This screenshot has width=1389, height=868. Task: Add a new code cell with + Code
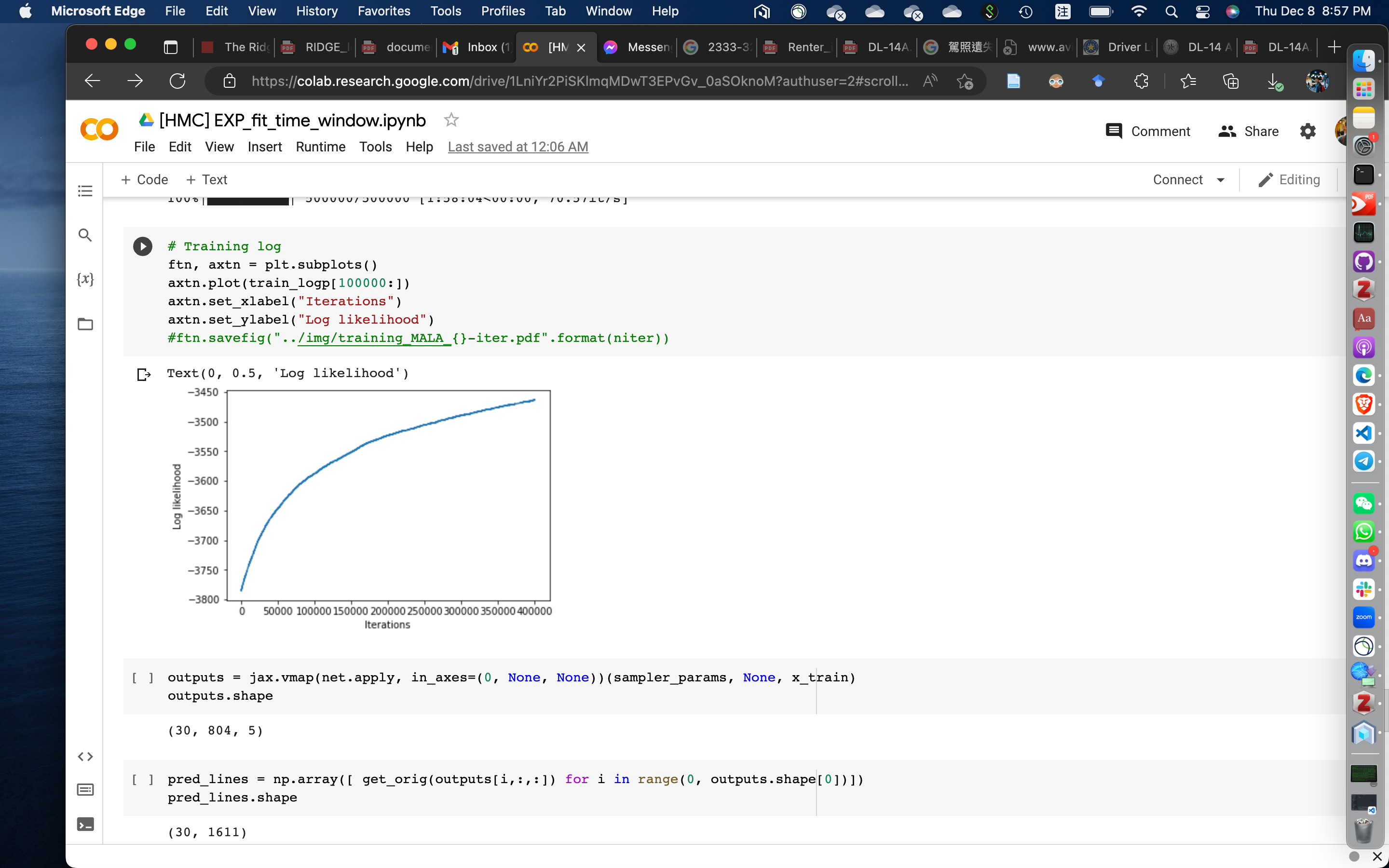pos(144,180)
